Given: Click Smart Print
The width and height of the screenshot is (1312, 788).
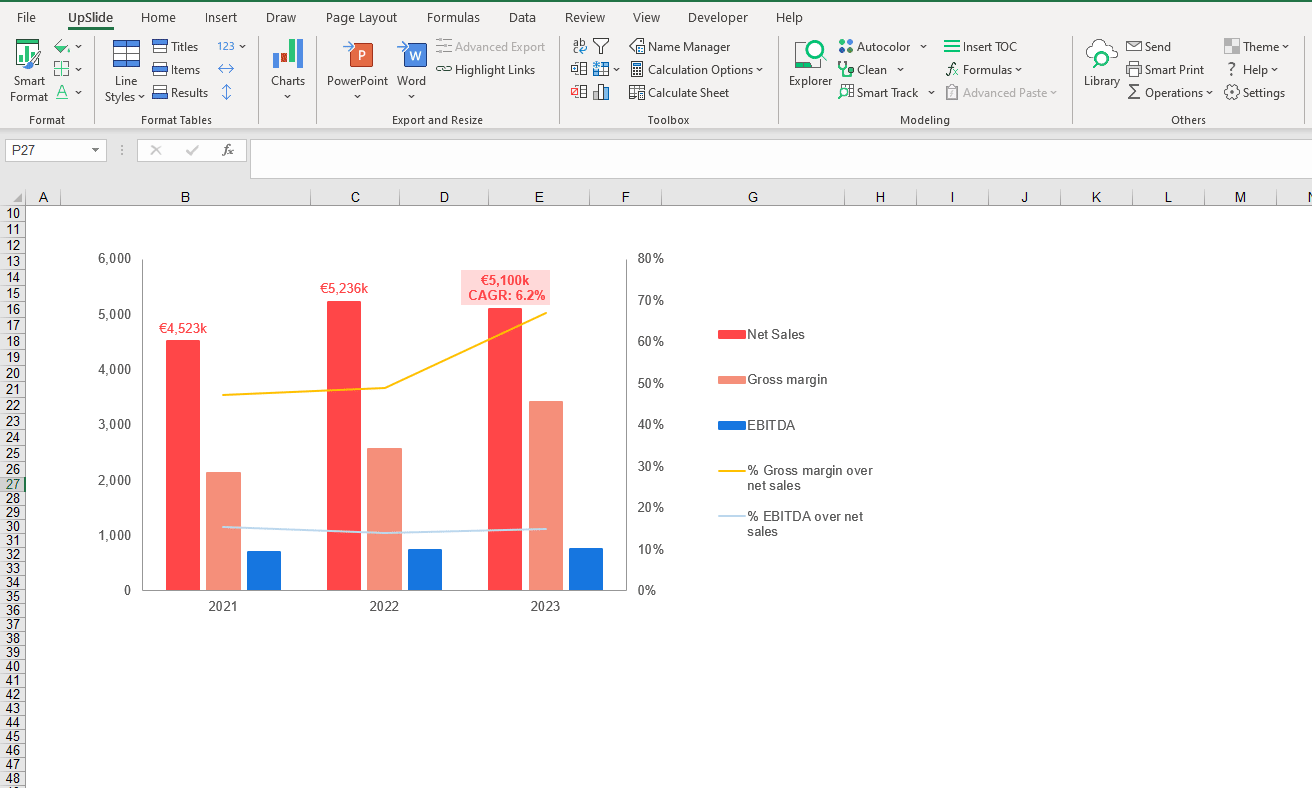Looking at the screenshot, I should click(x=1166, y=69).
